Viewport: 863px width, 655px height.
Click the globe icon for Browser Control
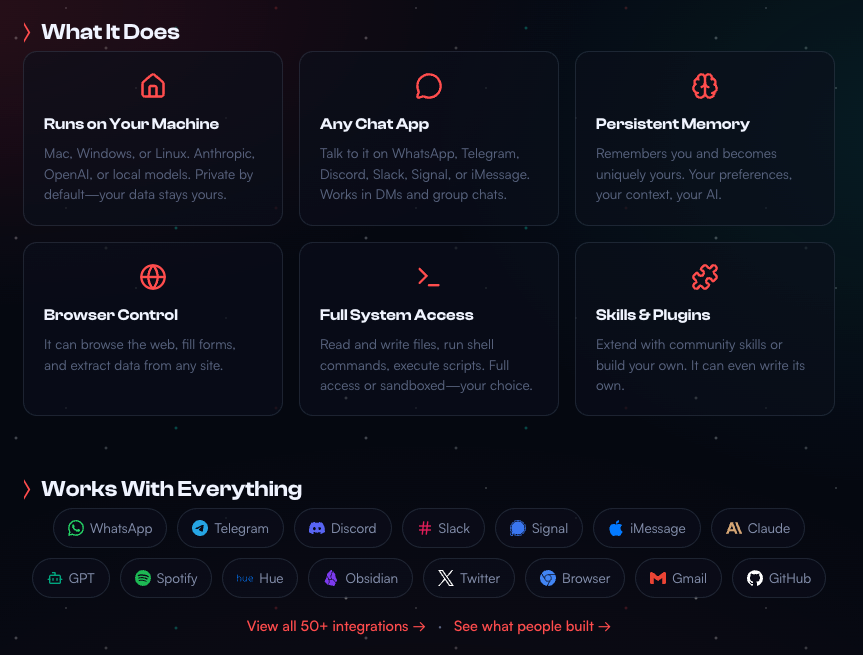click(x=153, y=276)
